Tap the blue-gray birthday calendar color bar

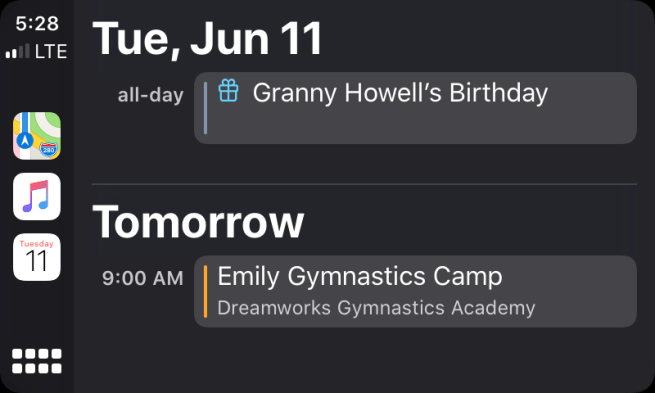205,108
